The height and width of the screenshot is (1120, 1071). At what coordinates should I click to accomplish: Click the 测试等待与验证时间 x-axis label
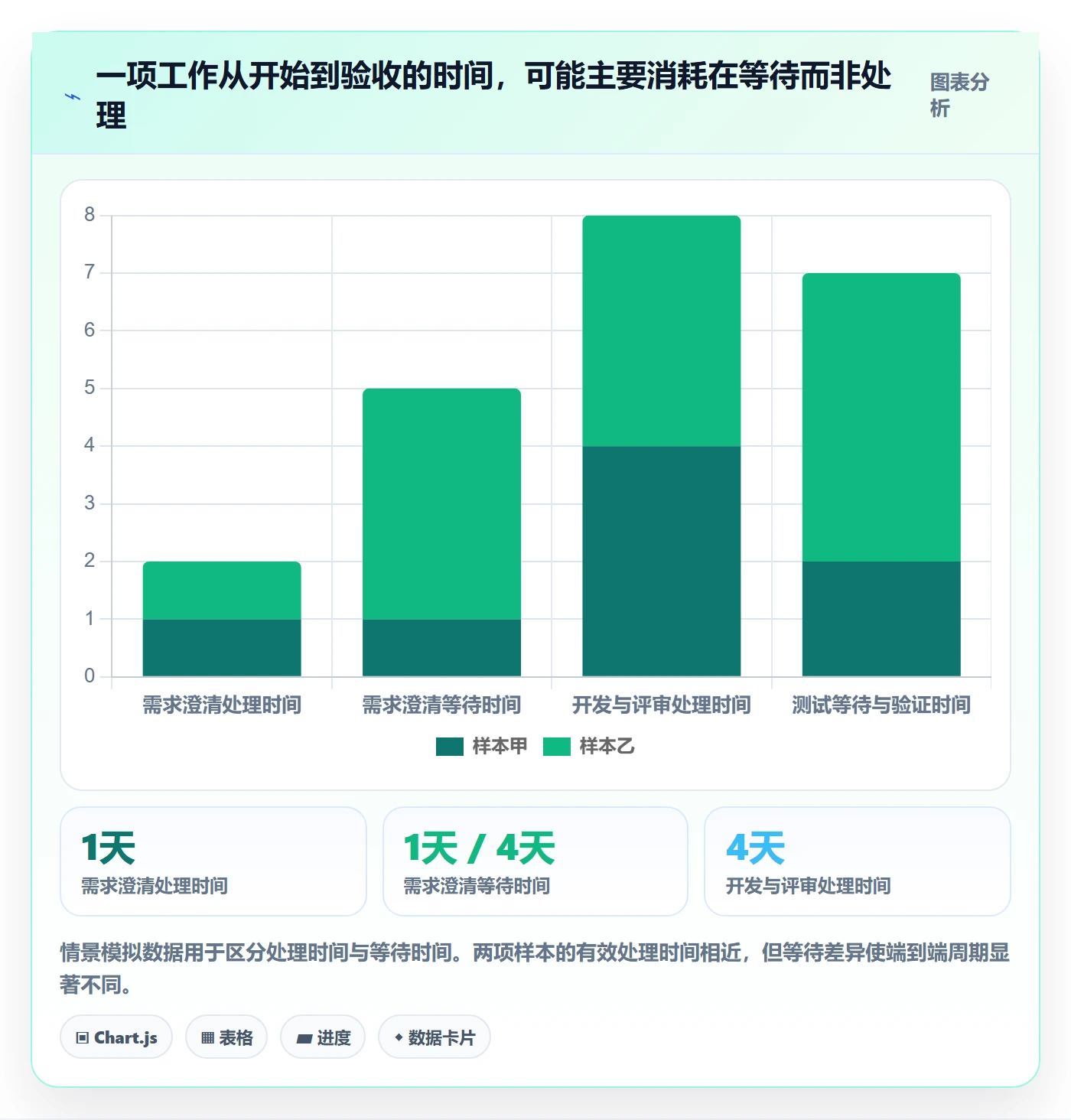click(x=881, y=705)
